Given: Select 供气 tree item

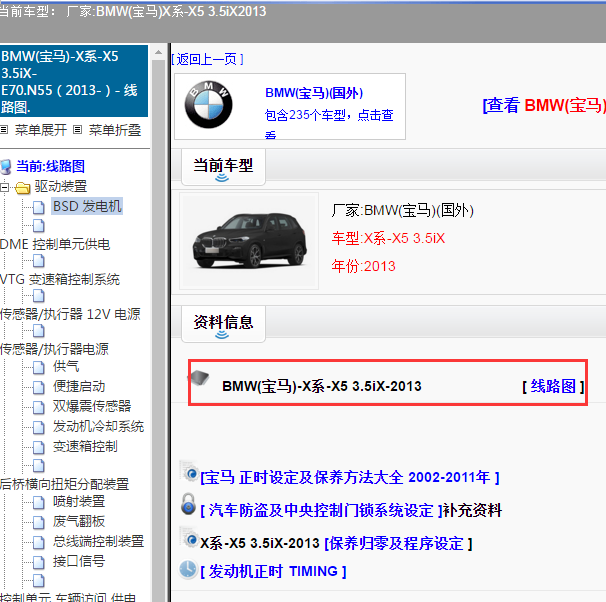Looking at the screenshot, I should (x=66, y=366).
